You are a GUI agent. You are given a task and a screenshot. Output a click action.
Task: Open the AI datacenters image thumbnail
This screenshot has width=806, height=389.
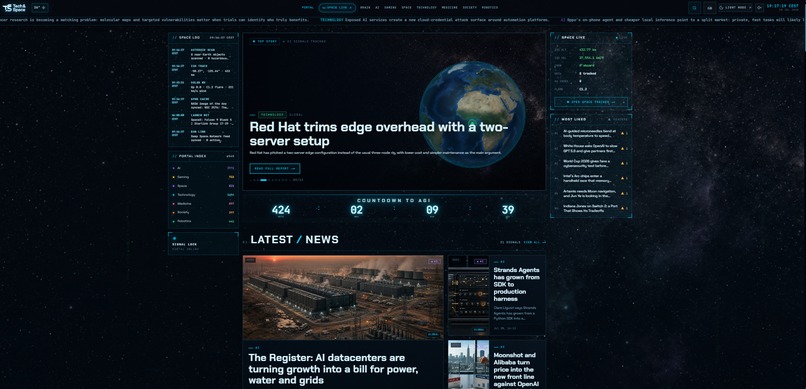point(343,298)
